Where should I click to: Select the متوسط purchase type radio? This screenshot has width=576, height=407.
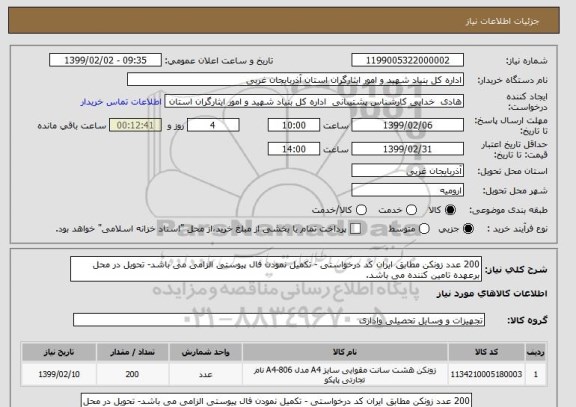coord(424,229)
